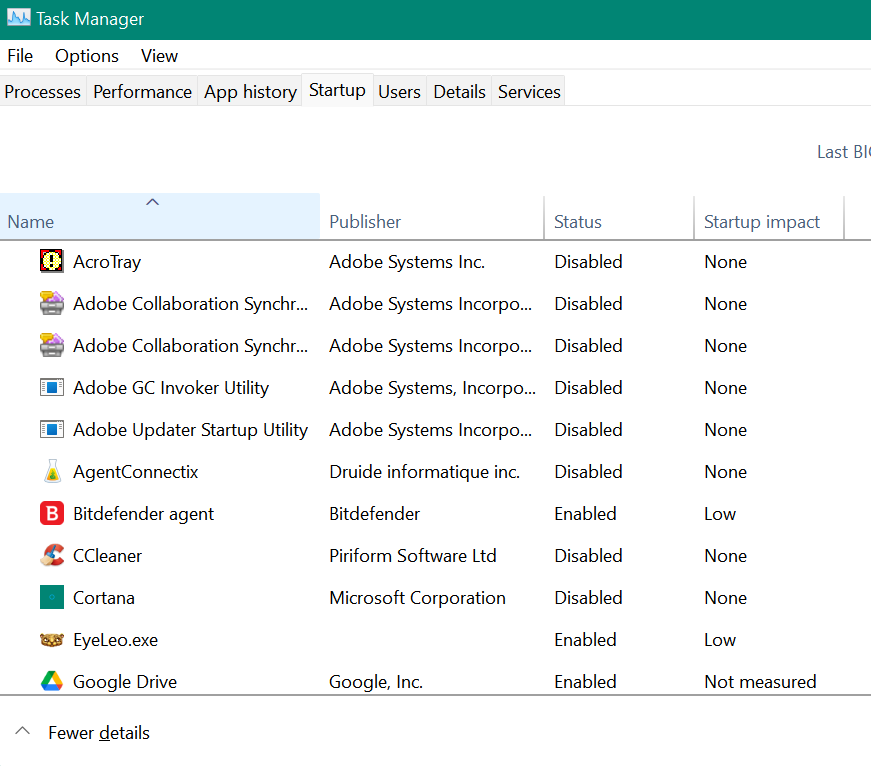Select the Adobe GC Invoker Utility name
Viewport: 871px width, 766px height.
[171, 388]
